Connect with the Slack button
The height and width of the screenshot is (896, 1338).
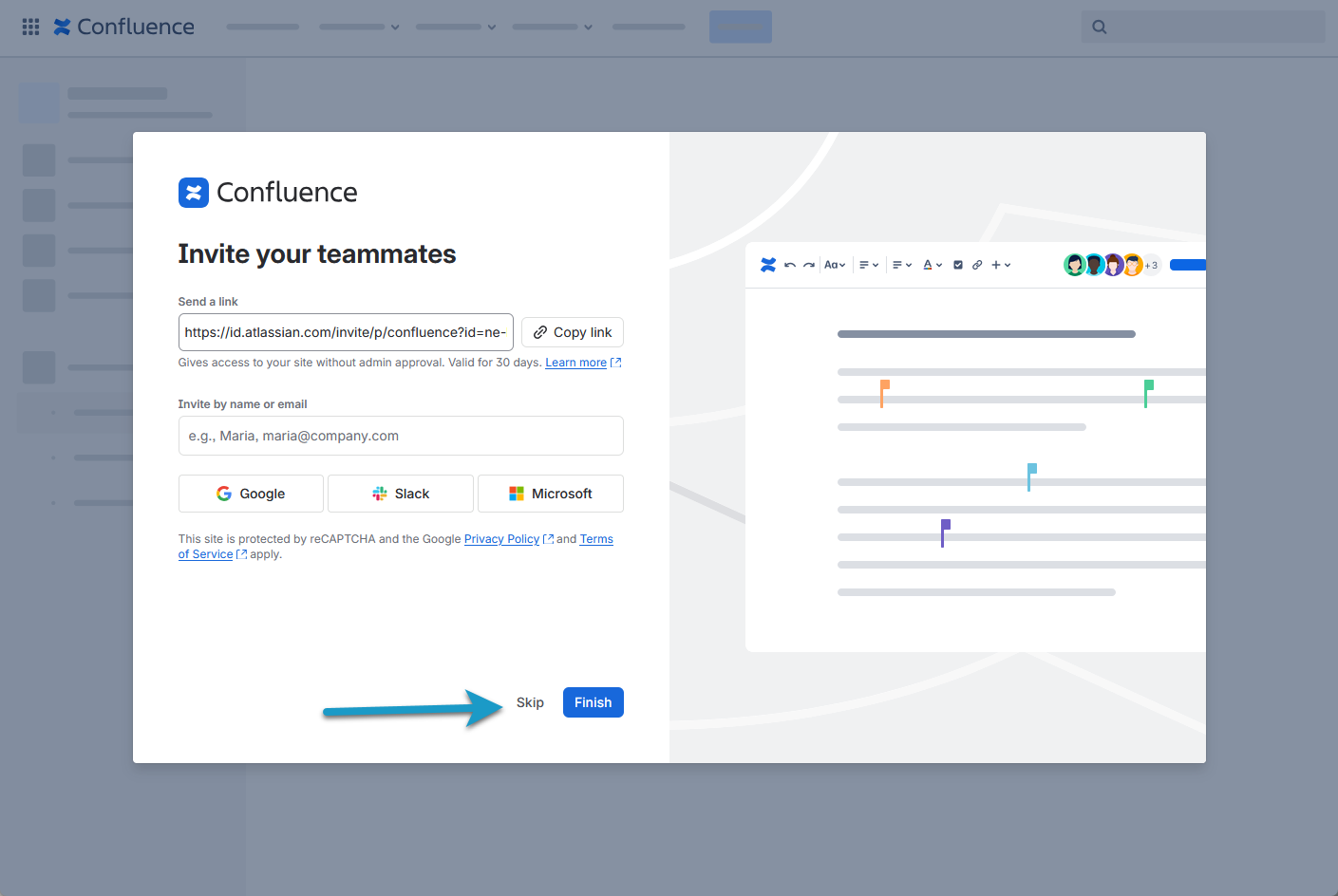(x=401, y=494)
